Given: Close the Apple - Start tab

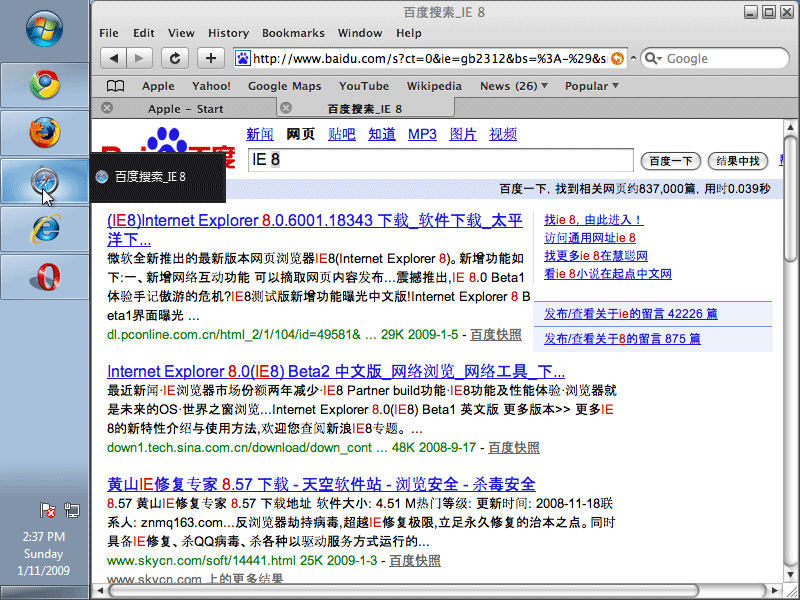Looking at the screenshot, I should [x=107, y=108].
